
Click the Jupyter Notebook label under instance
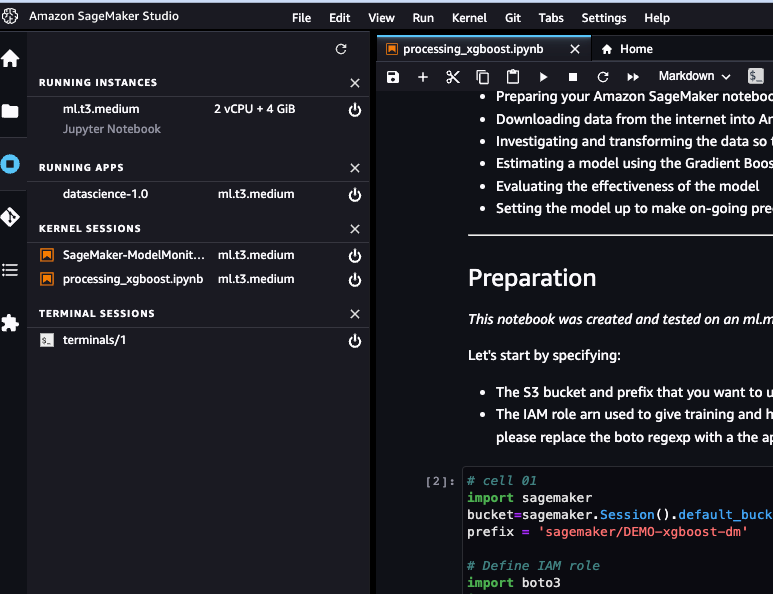click(111, 129)
